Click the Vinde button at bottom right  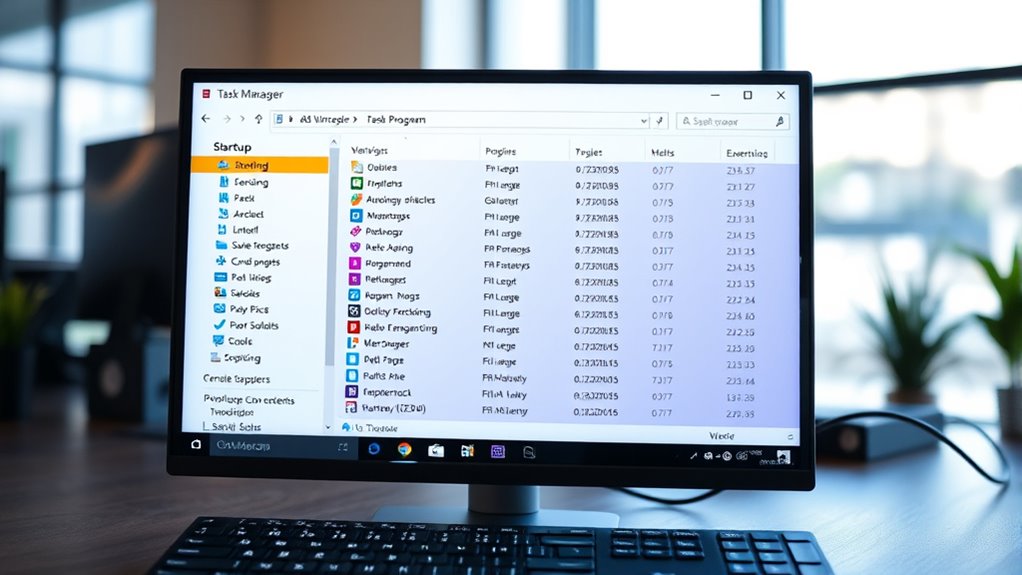point(721,436)
